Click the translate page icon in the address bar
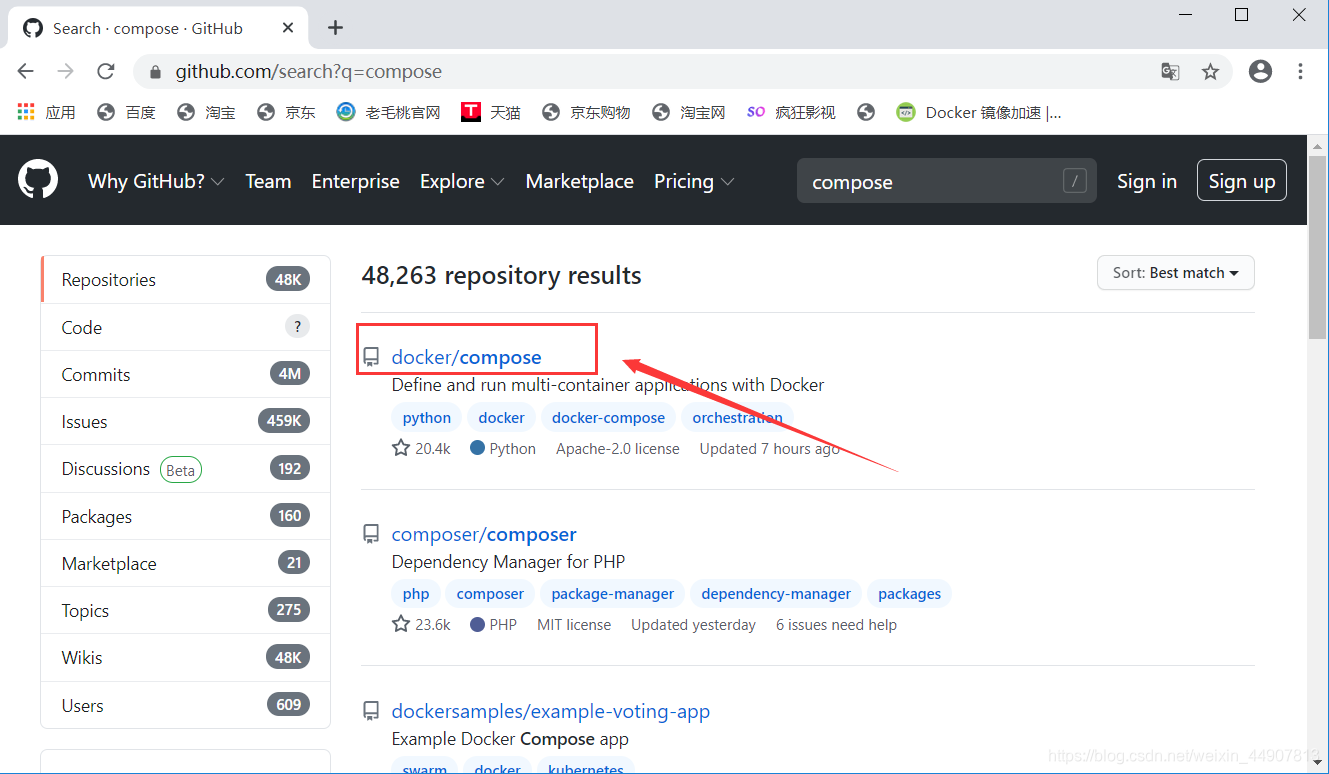 (1170, 71)
